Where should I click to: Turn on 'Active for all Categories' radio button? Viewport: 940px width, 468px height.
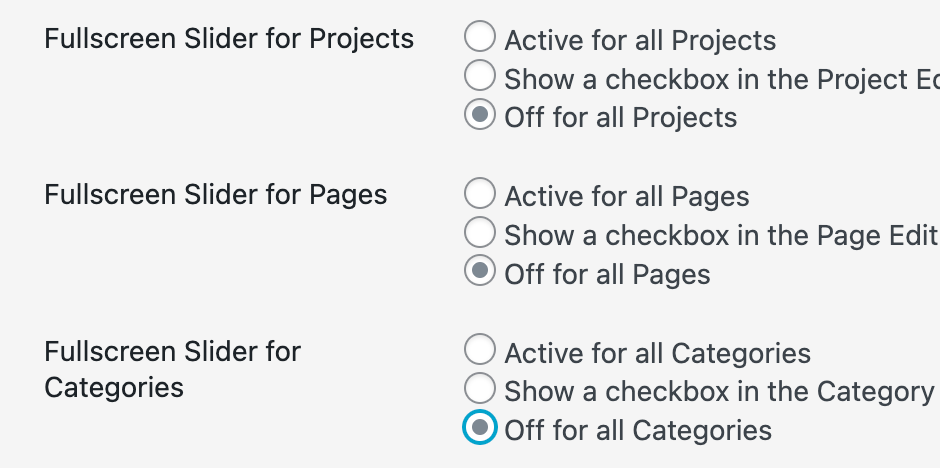tap(480, 351)
